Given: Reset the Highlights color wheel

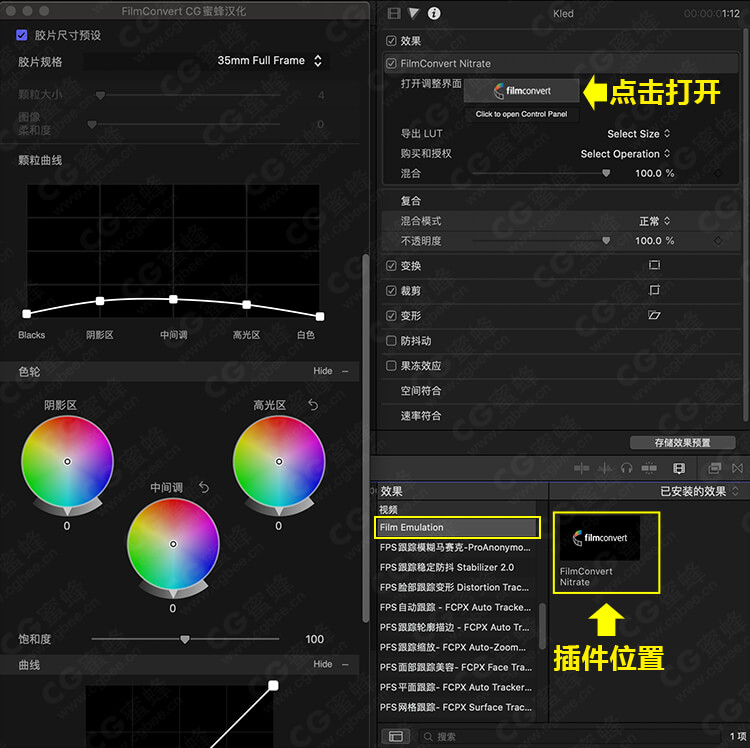Looking at the screenshot, I should click(x=313, y=405).
